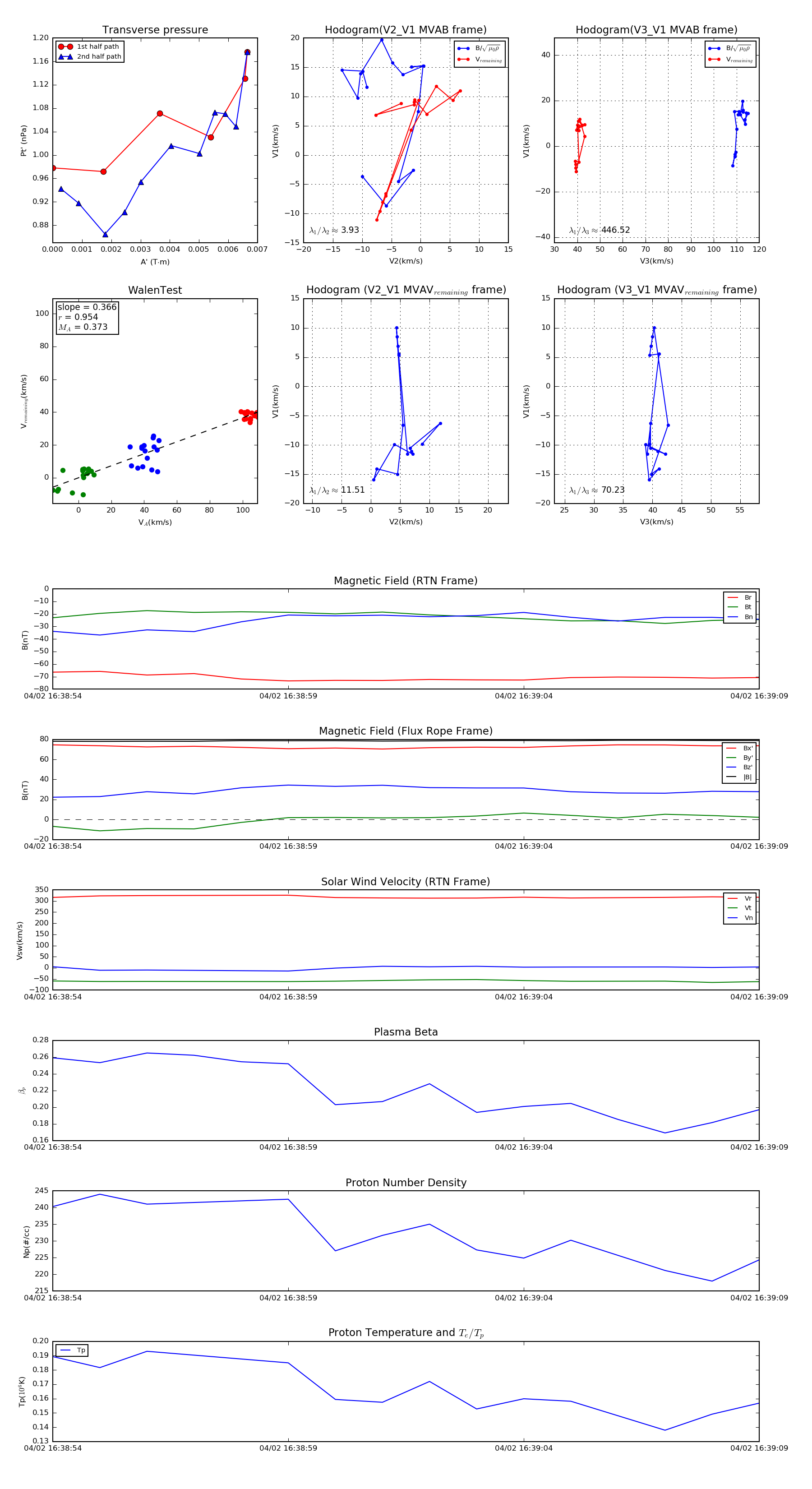Click '04/02 16:39:04' tick under Proton Number Density
This screenshot has width=812, height=1489.
524,1298
